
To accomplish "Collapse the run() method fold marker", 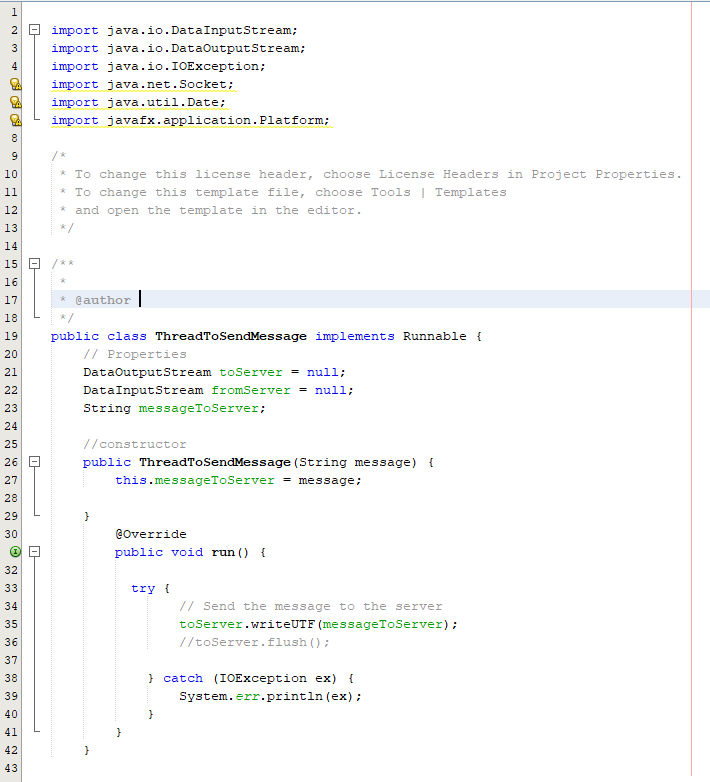I will pyautogui.click(x=34, y=552).
